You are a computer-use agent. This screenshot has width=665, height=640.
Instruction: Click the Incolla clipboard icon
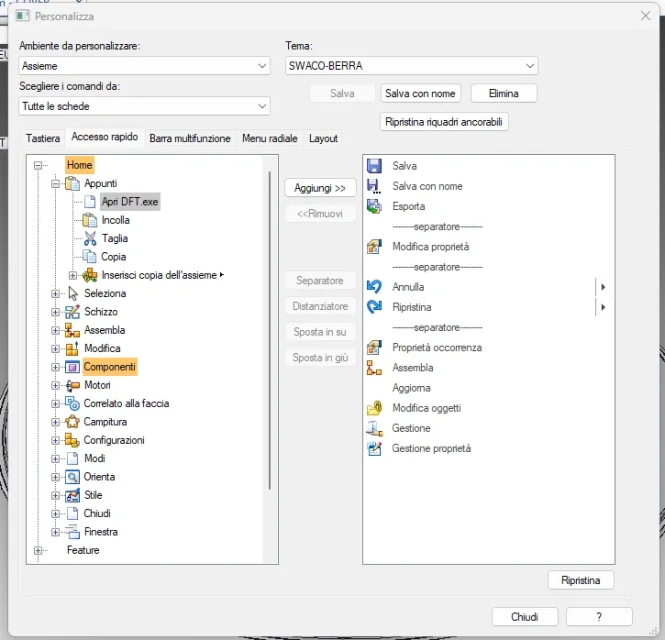90,220
